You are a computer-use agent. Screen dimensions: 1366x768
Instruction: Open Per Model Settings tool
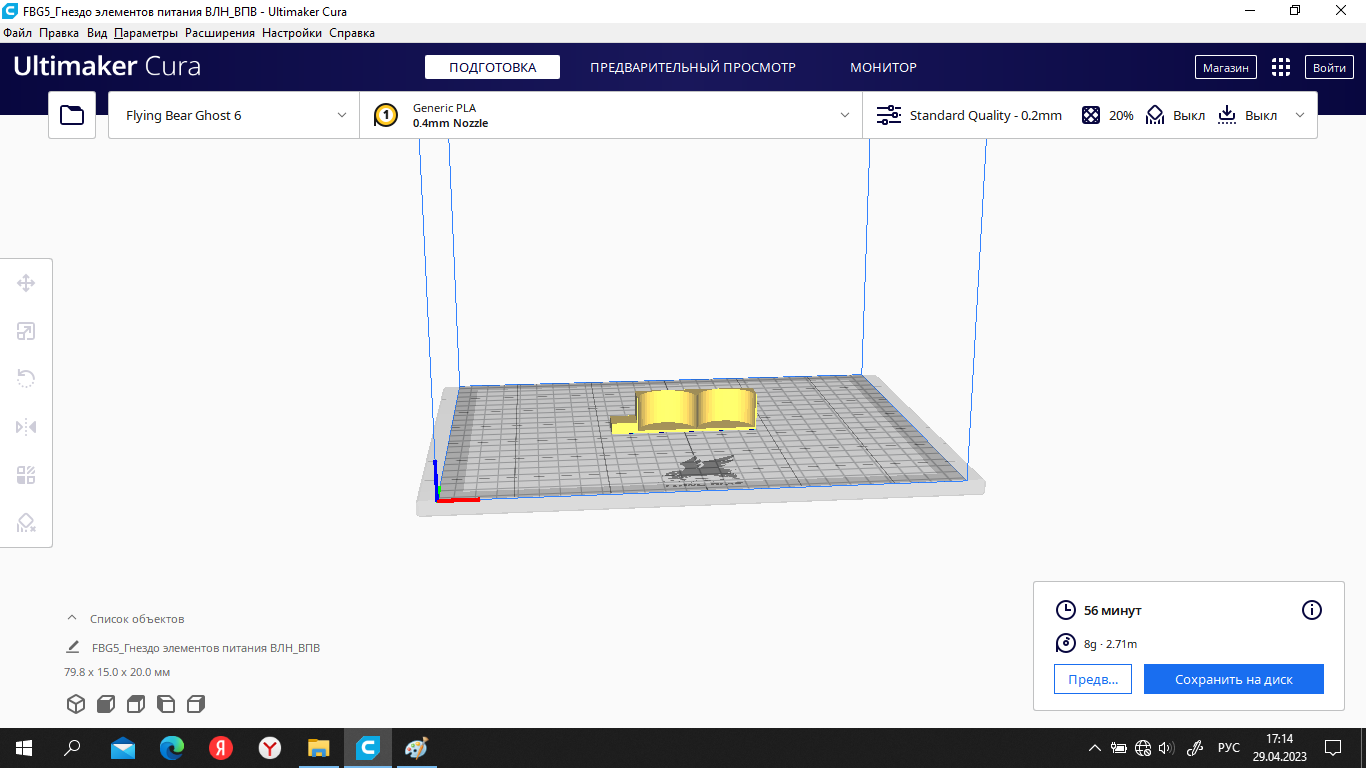pyautogui.click(x=26, y=475)
